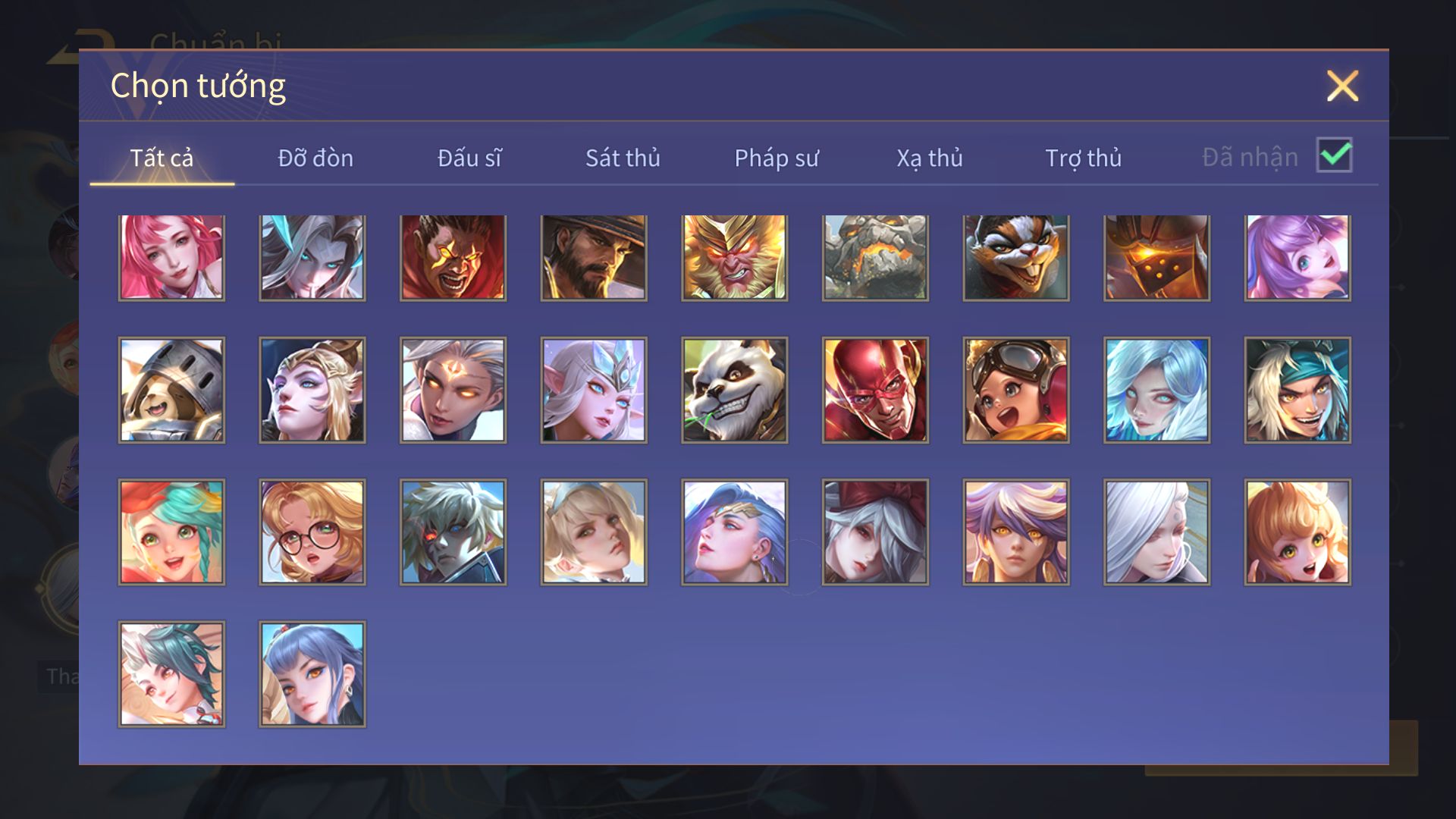Open the Đấu sĩ tab
Screen dimensions: 1456x819
tap(469, 158)
